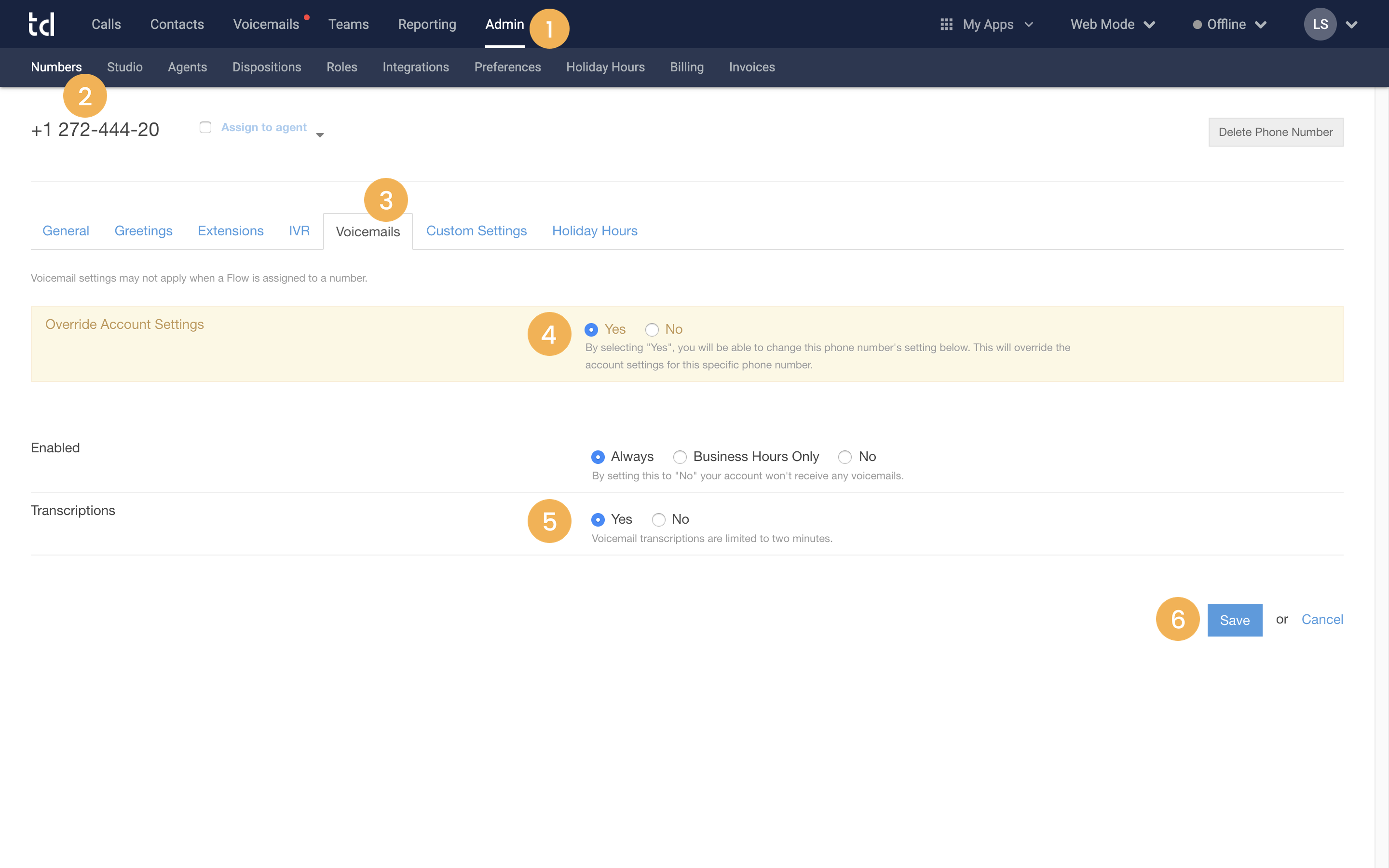1389x868 pixels.
Task: Switch to the Custom Settings tab
Action: (477, 231)
